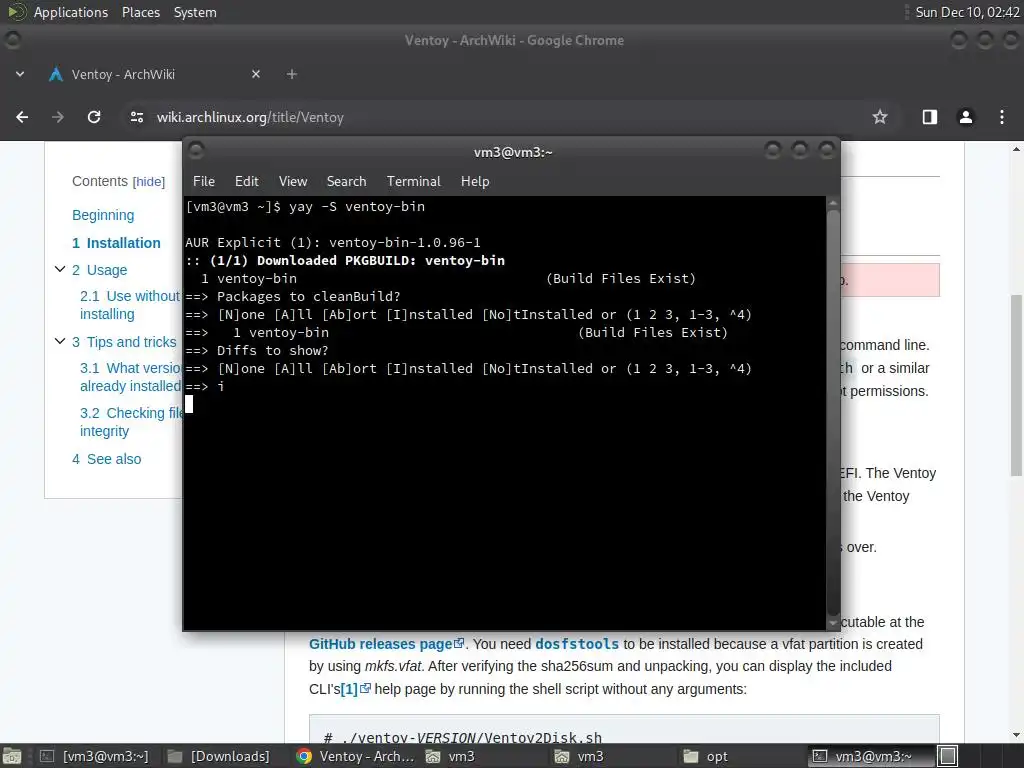Image resolution: width=1024 pixels, height=768 pixels.
Task: Open the System menu in top panel
Action: 195,12
